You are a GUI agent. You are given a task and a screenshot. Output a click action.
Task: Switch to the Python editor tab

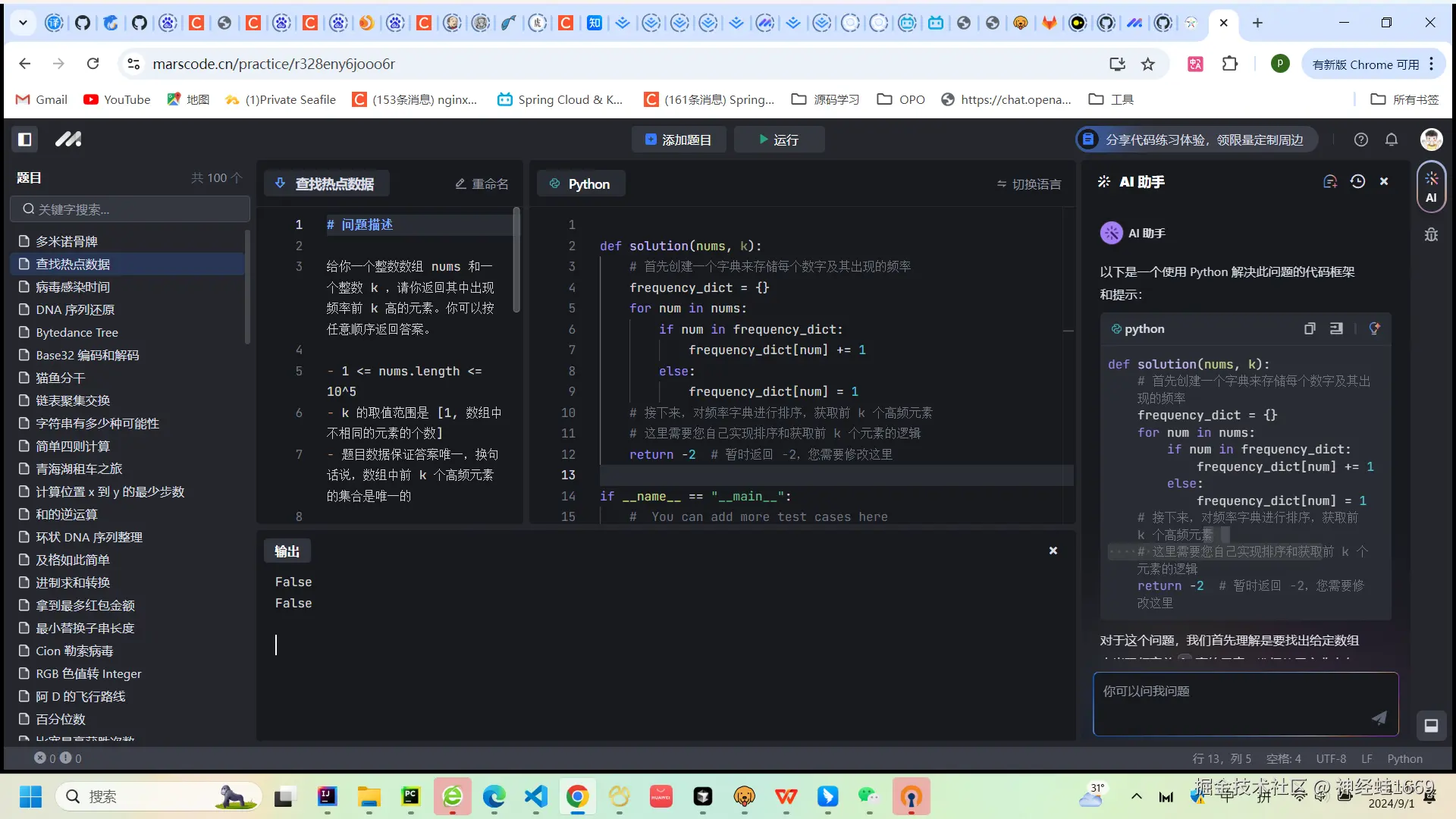click(x=581, y=184)
